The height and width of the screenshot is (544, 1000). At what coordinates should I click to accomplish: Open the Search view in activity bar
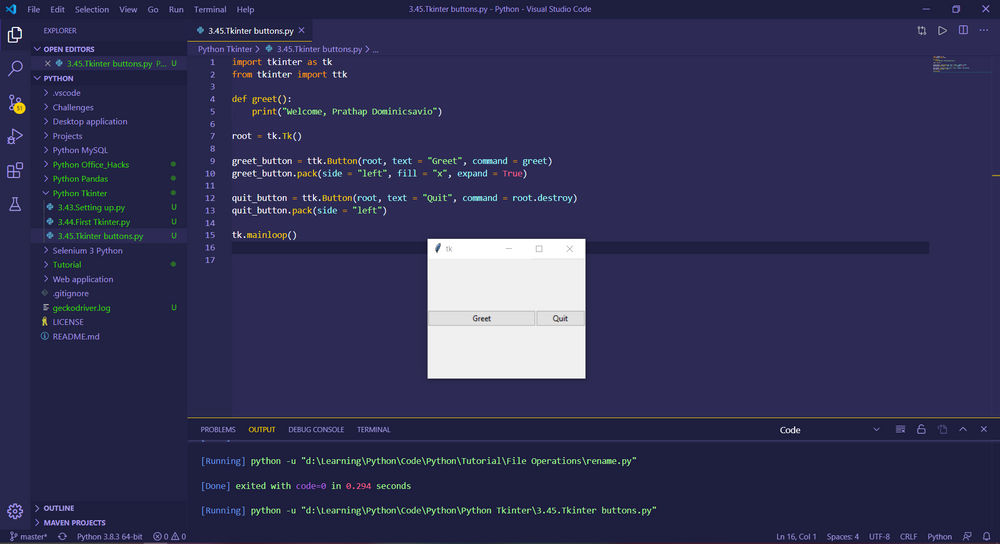tap(15, 68)
